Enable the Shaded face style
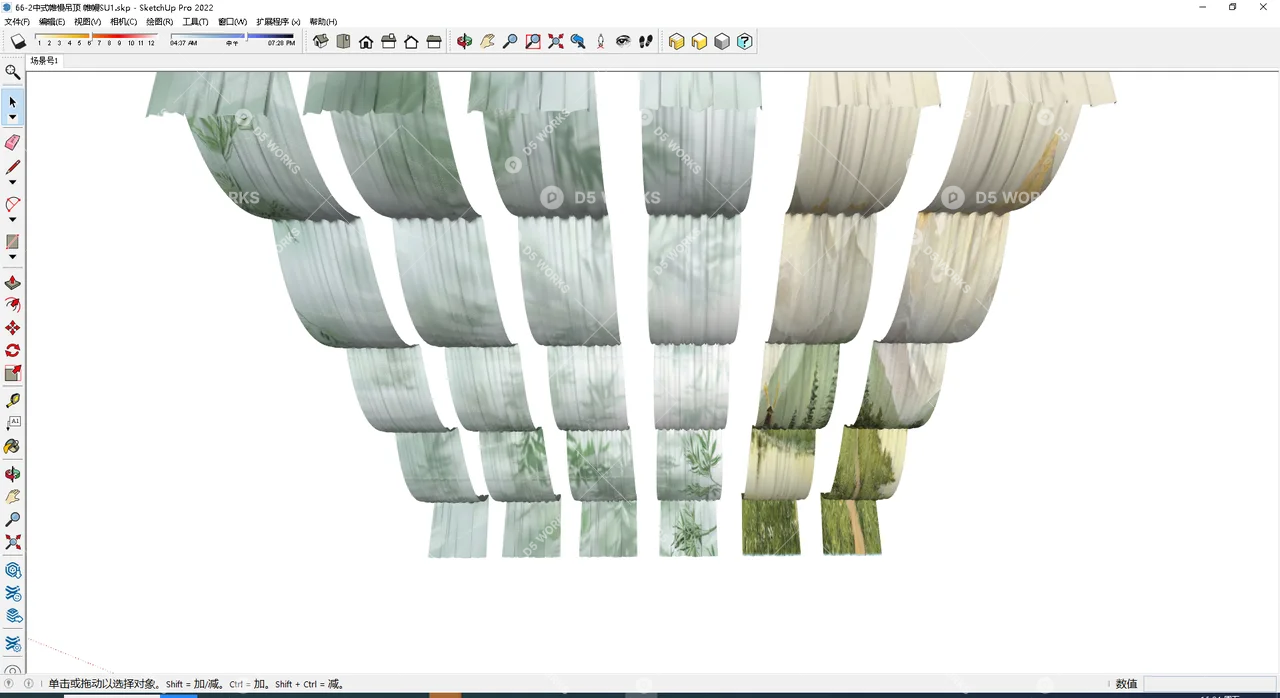 click(x=699, y=41)
